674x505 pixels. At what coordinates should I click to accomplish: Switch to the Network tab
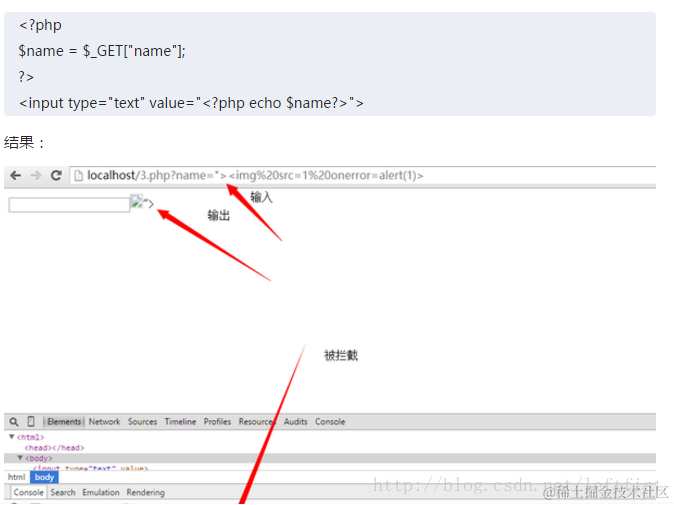click(x=104, y=422)
